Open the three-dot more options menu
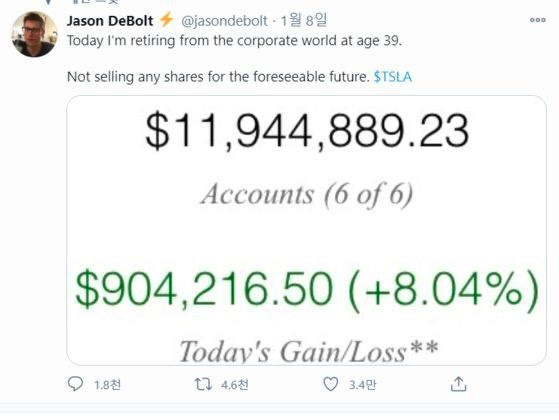 (538, 20)
